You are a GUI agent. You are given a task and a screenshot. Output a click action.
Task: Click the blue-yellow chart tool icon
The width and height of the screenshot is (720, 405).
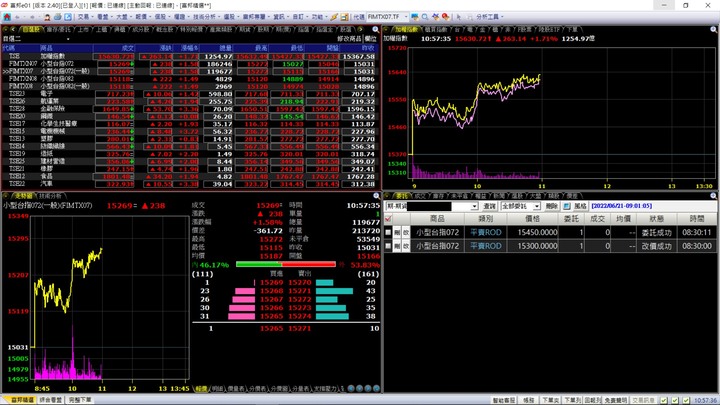pos(435,17)
